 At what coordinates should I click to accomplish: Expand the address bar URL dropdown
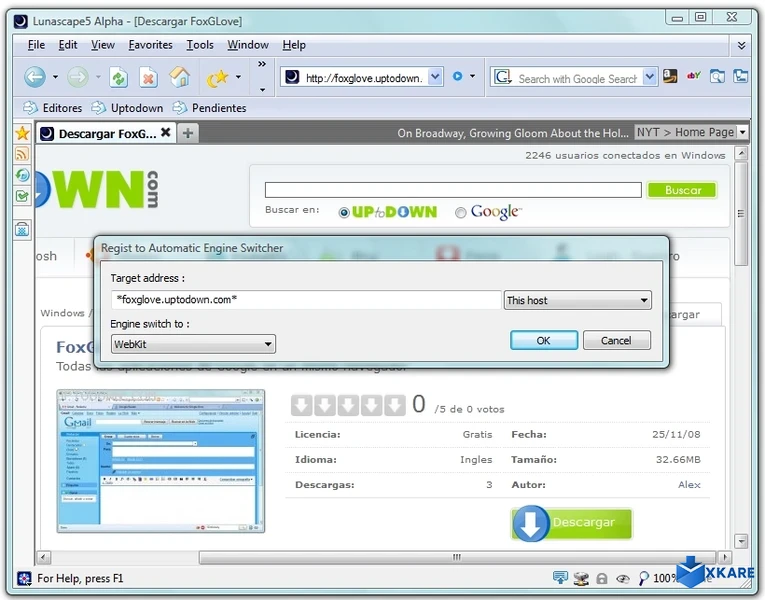tap(435, 77)
